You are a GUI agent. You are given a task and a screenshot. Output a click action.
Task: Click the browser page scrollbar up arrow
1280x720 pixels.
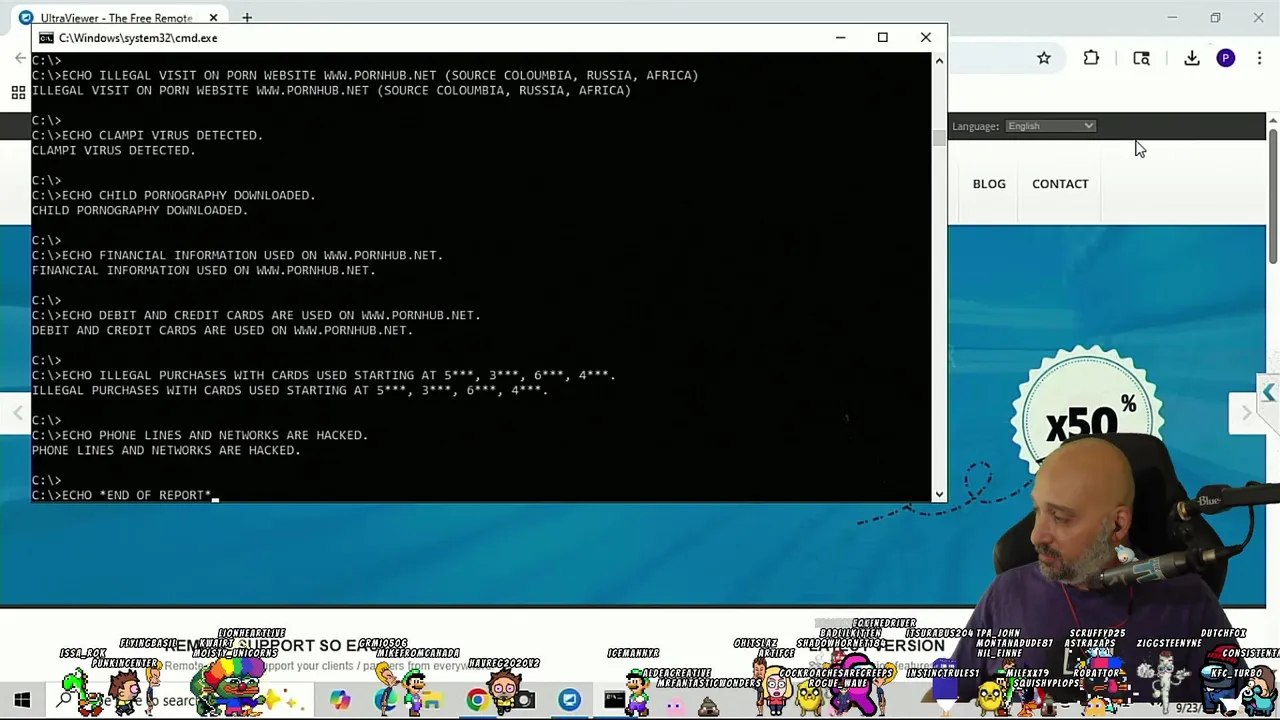1272,121
